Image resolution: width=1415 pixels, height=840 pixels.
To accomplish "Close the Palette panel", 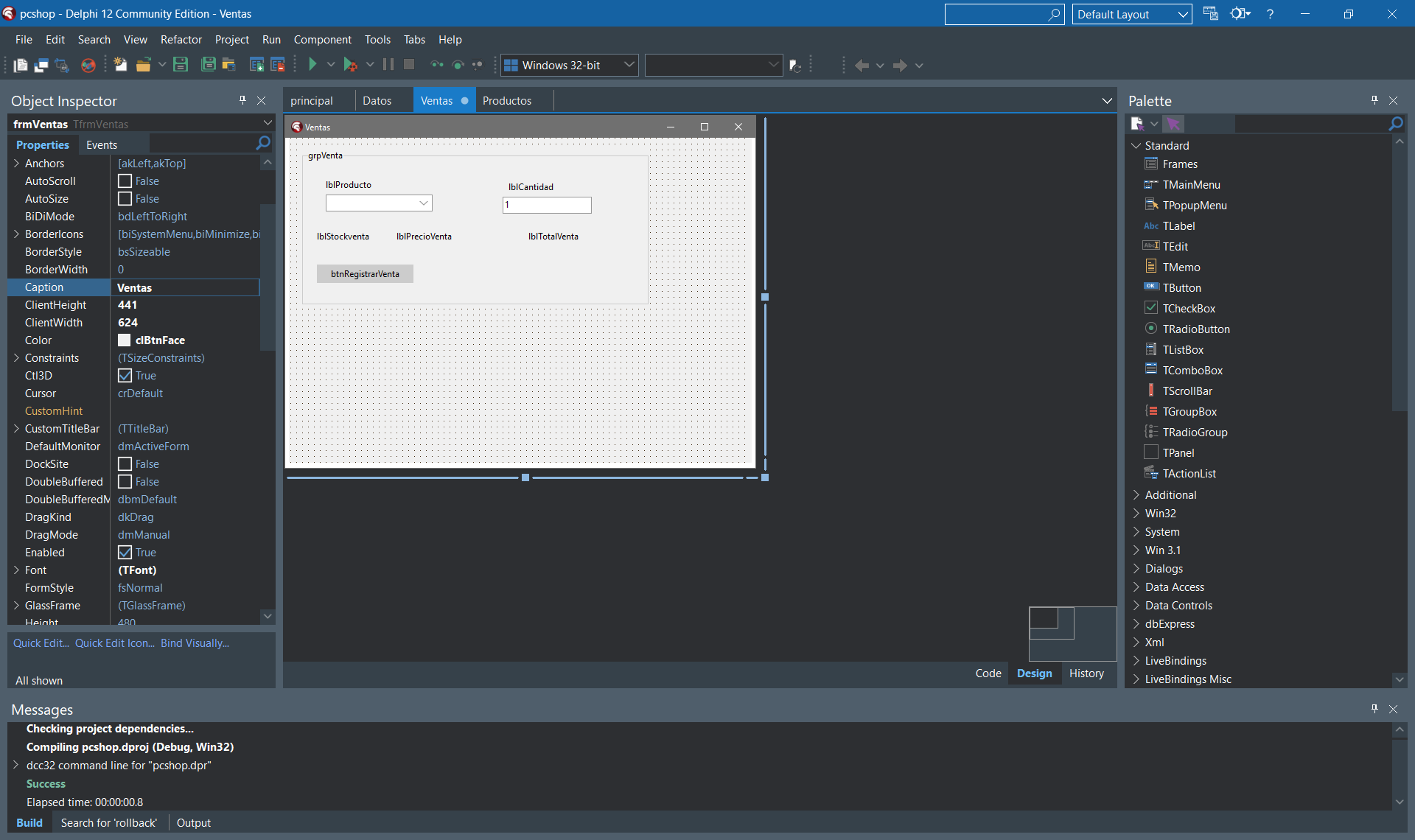I will (1393, 100).
